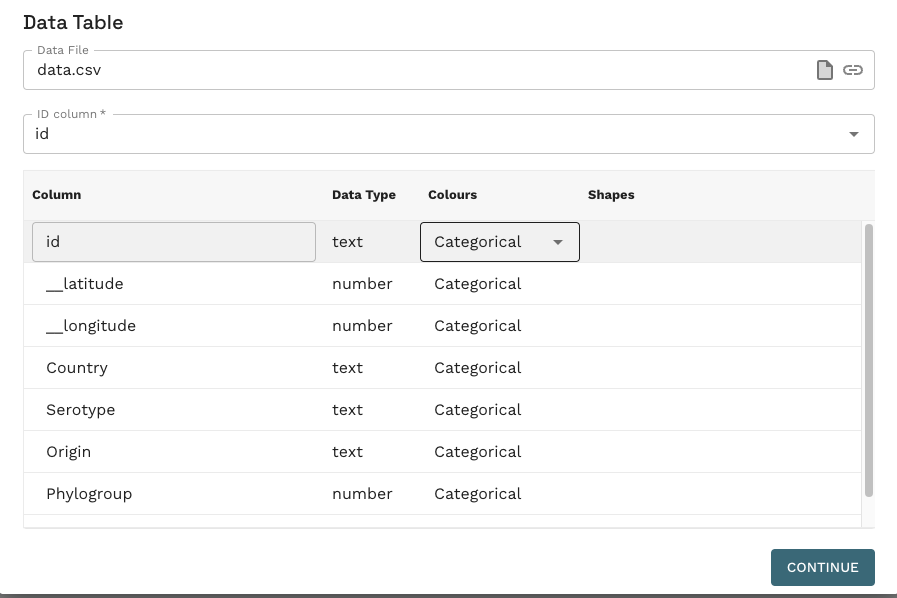Image resolution: width=897 pixels, height=598 pixels.
Task: Click Categorical colour cell for Serotype
Action: [478, 410]
